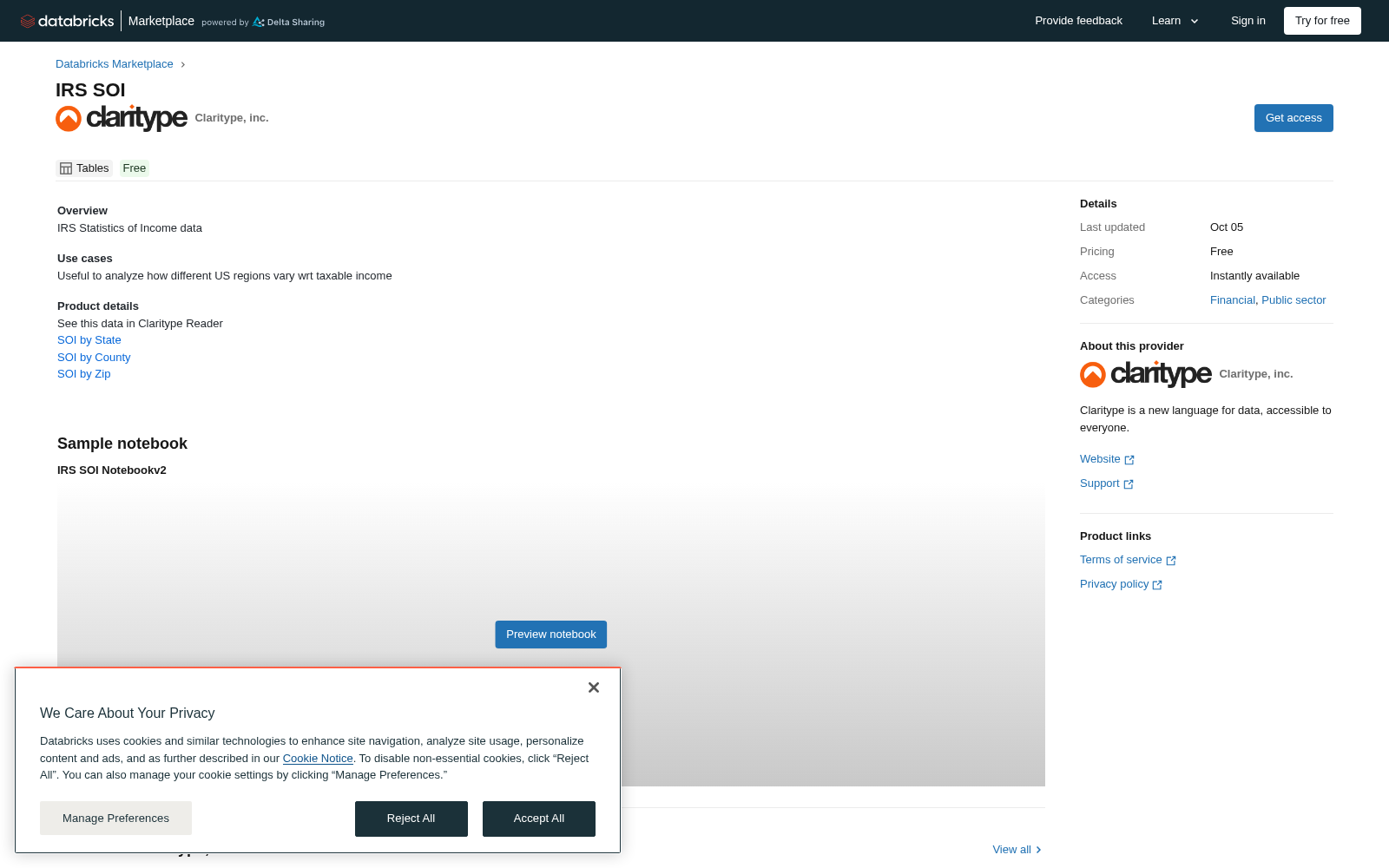Open the provider Support link
This screenshot has width=1389, height=868.
(1100, 483)
